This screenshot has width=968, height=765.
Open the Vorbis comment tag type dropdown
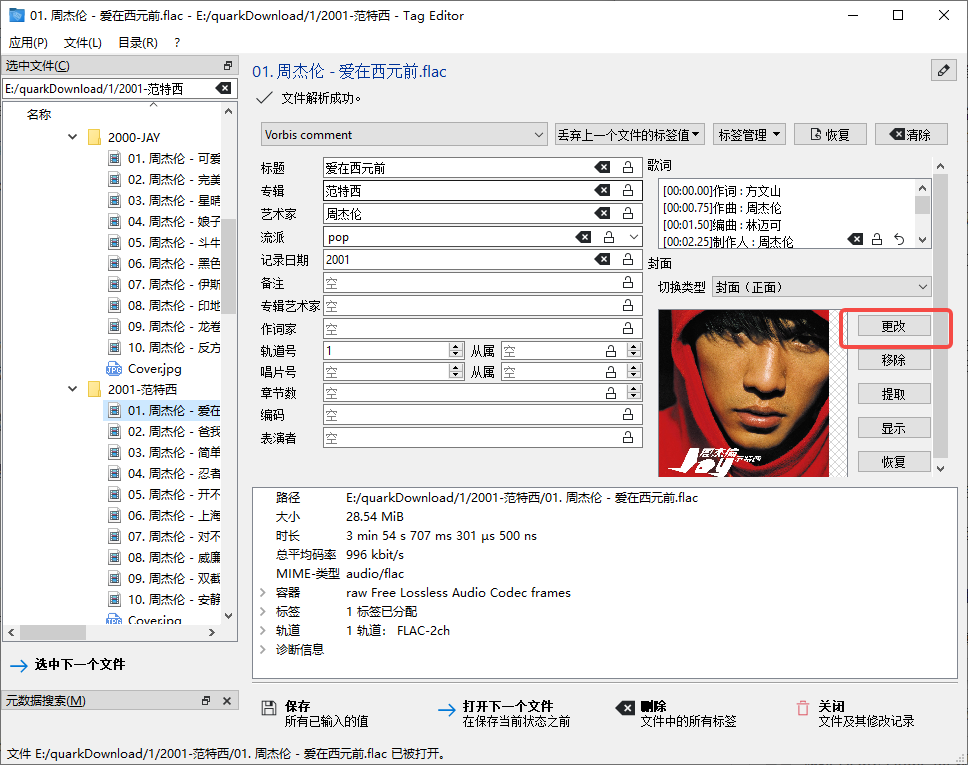pyautogui.click(x=404, y=135)
